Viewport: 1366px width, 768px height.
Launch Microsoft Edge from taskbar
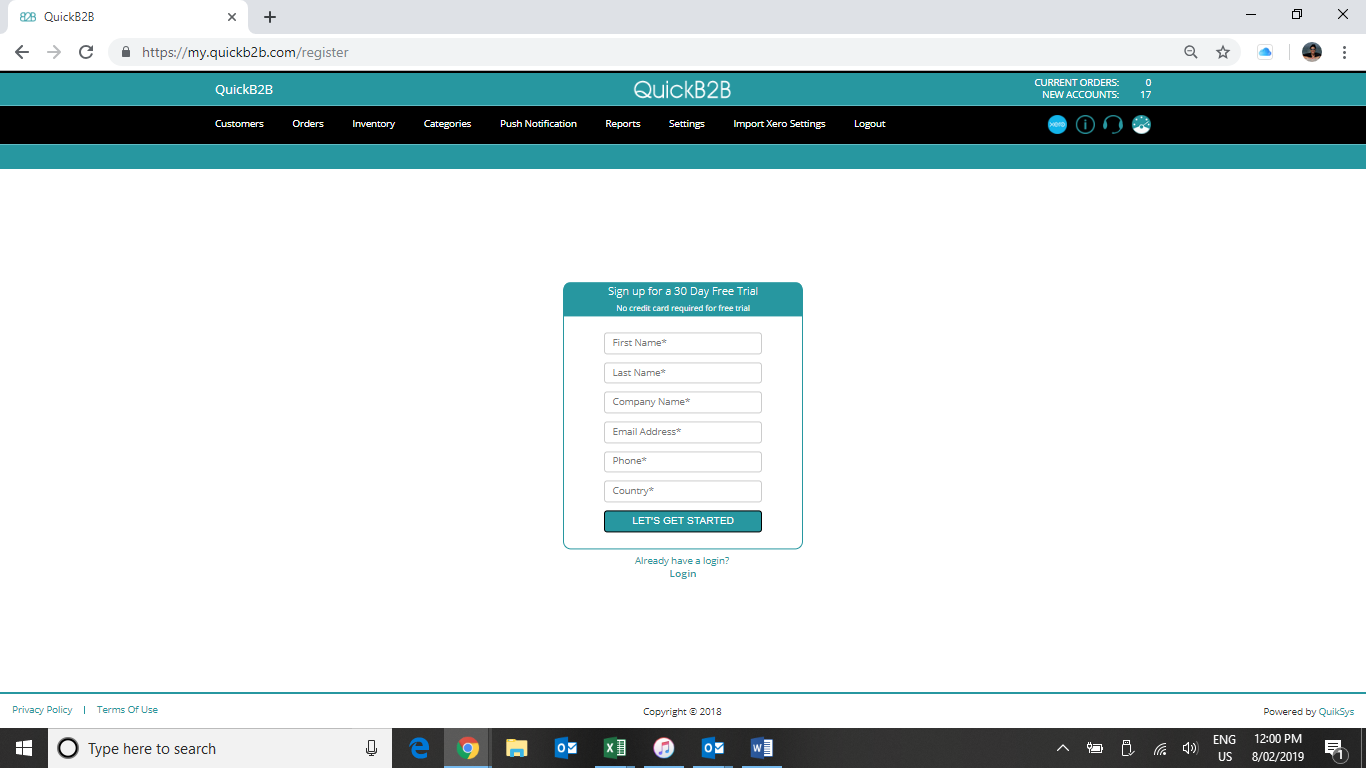(x=420, y=748)
